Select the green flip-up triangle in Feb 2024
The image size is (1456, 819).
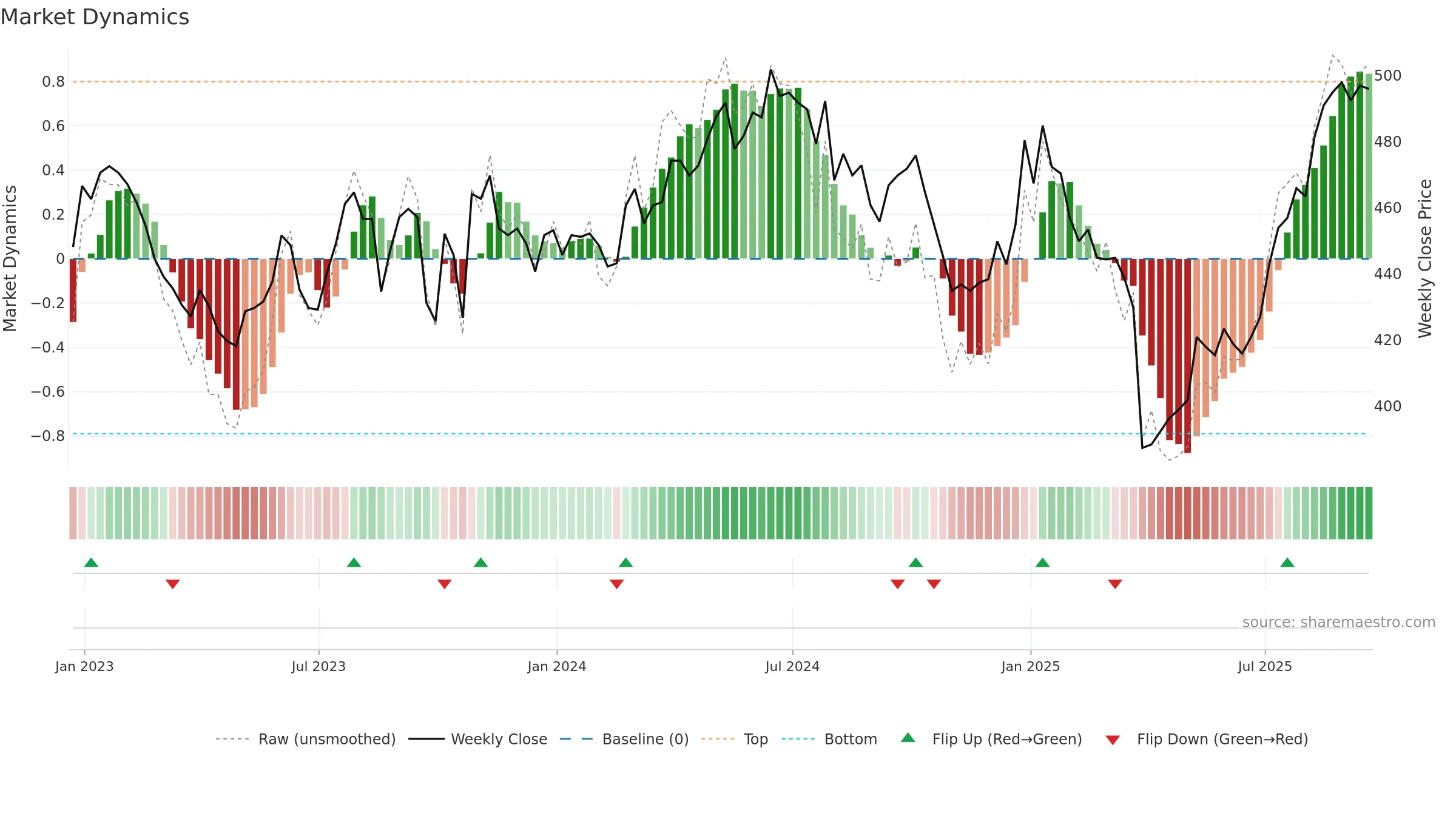(x=625, y=563)
